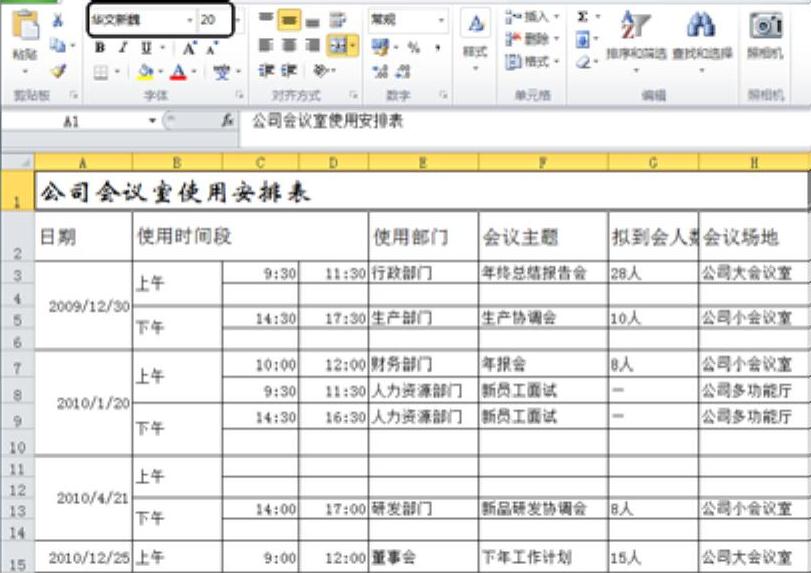Viewport: 811px width, 573px height.
Task: Click the Copy icon
Action: pos(57,46)
